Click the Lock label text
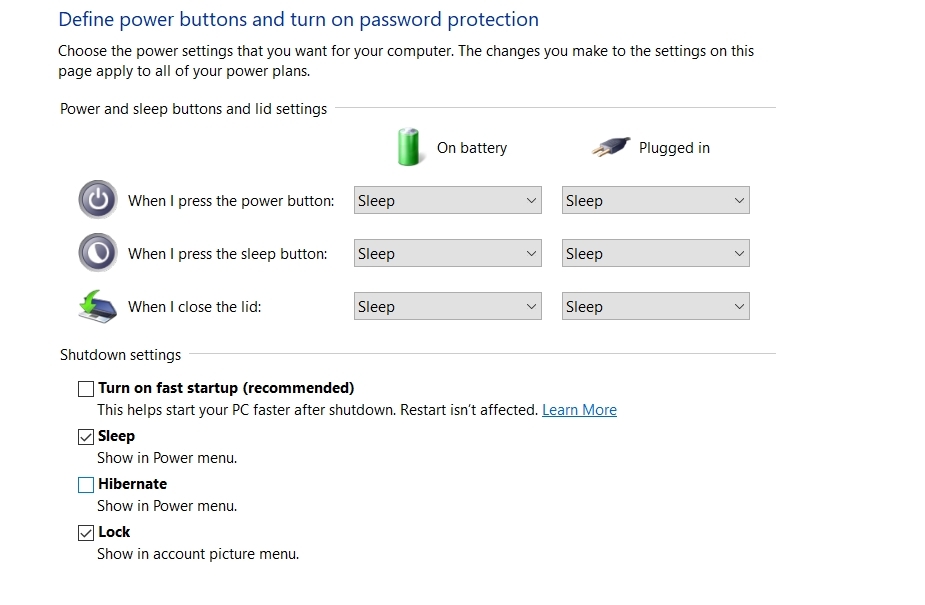Image resolution: width=925 pixels, height=605 pixels. (114, 532)
